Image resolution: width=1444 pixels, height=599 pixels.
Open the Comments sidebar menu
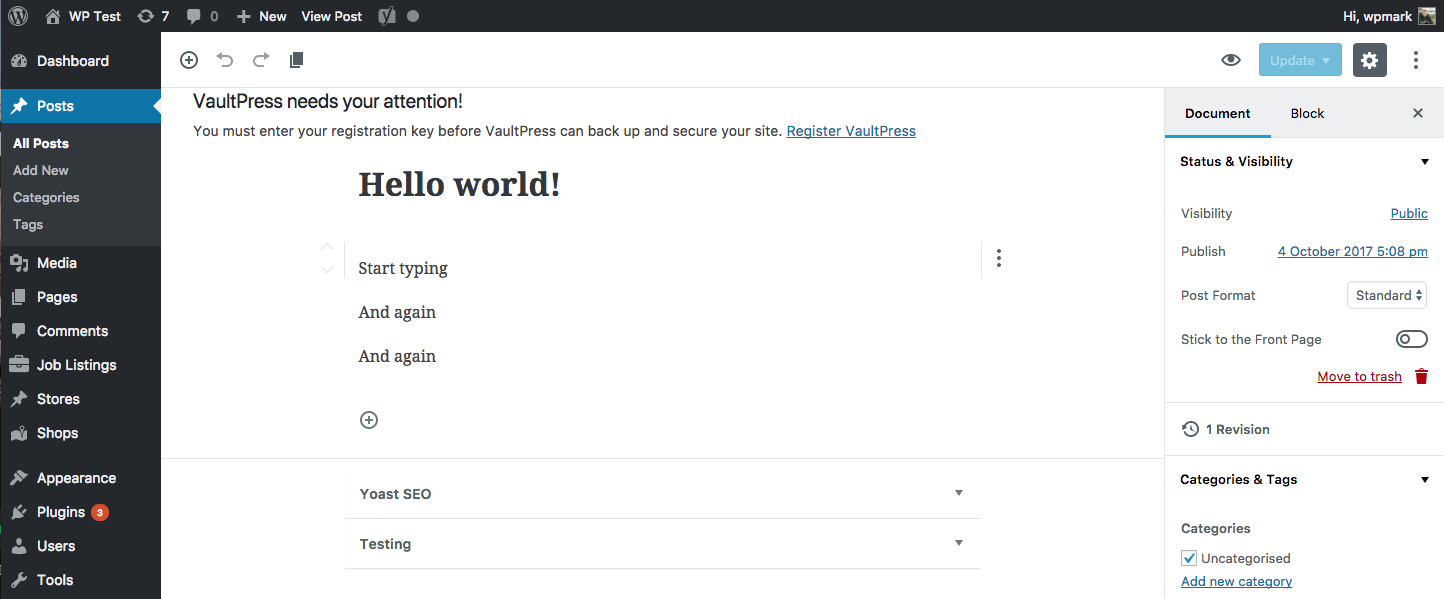coord(80,331)
